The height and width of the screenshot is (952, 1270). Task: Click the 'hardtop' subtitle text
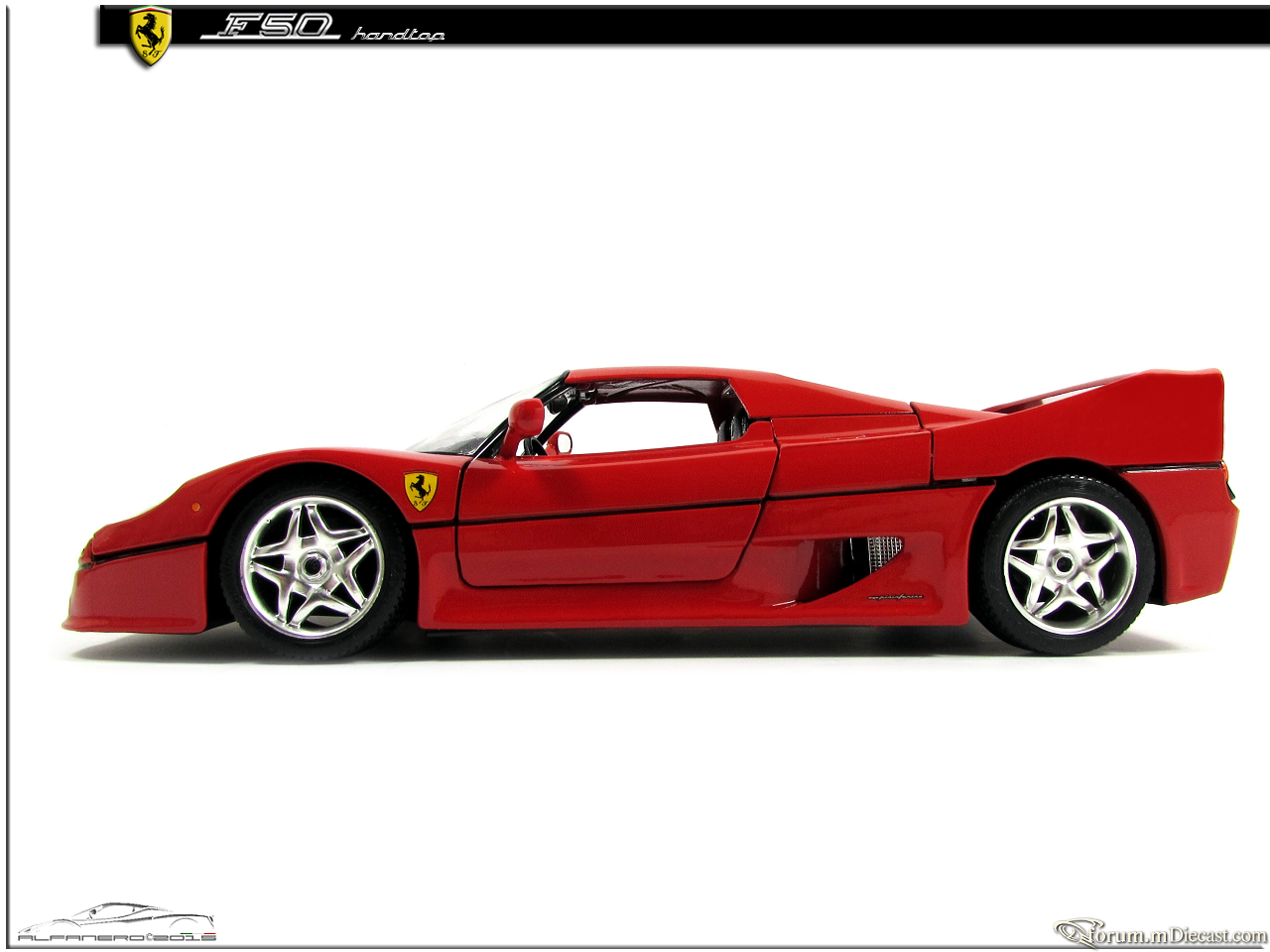pos(398,35)
